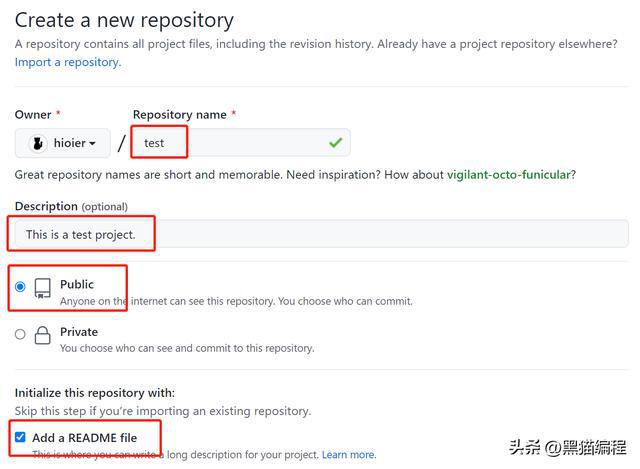
Task: Select the Public radio button
Action: pyautogui.click(x=20, y=287)
